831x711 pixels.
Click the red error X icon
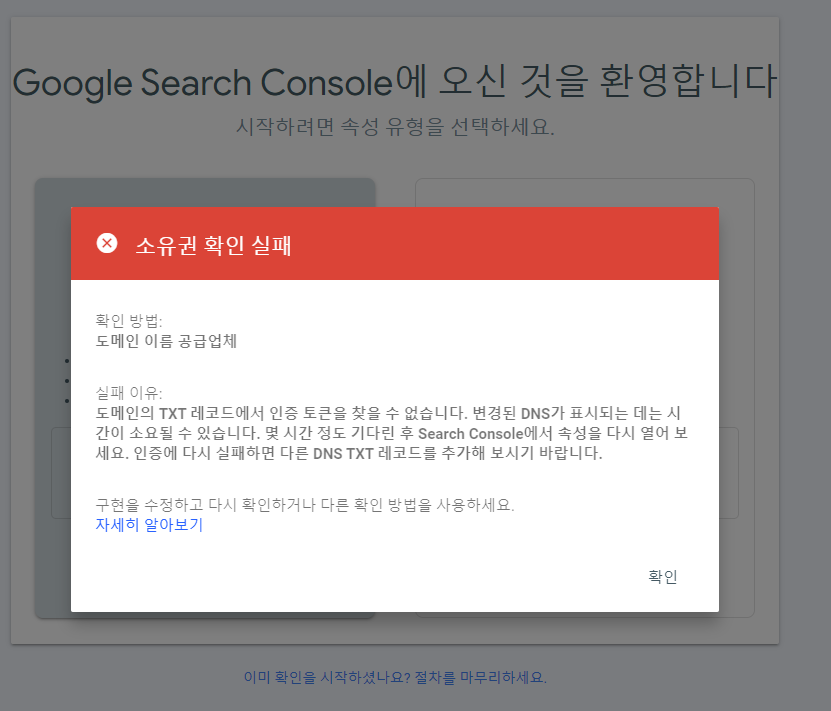[107, 243]
